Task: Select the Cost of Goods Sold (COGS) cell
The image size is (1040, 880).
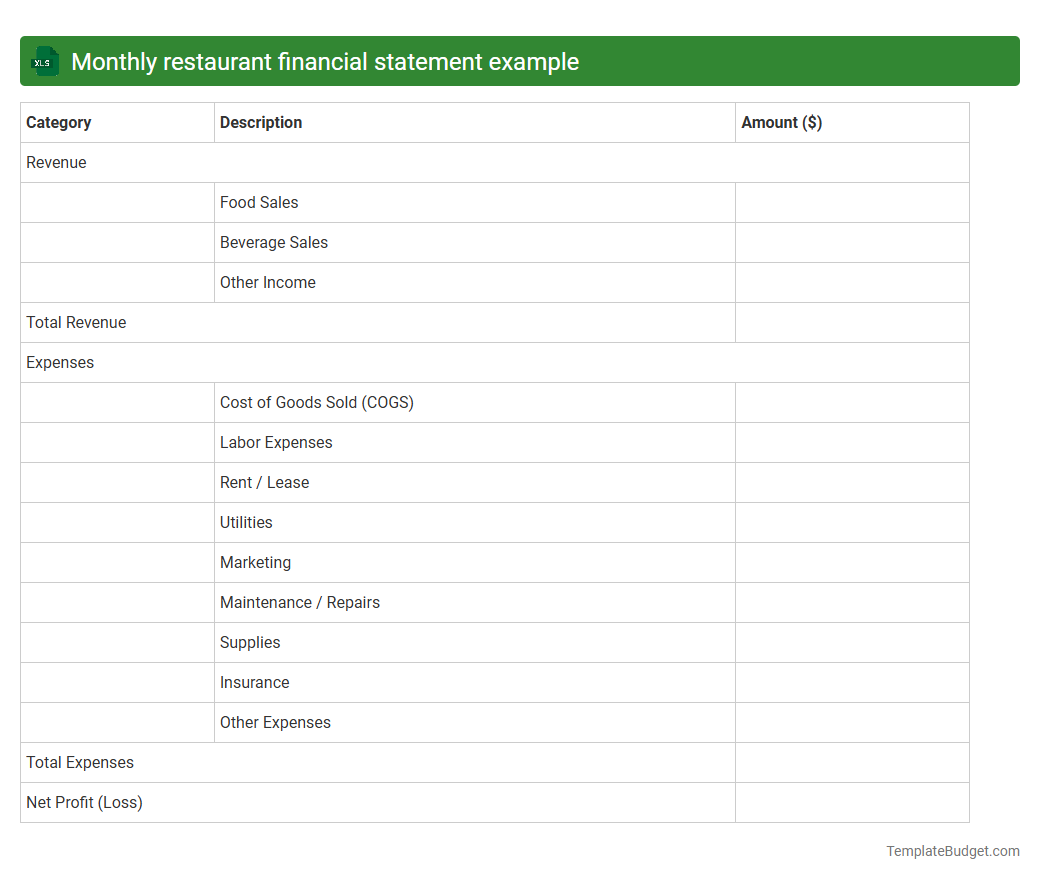Action: (x=316, y=402)
